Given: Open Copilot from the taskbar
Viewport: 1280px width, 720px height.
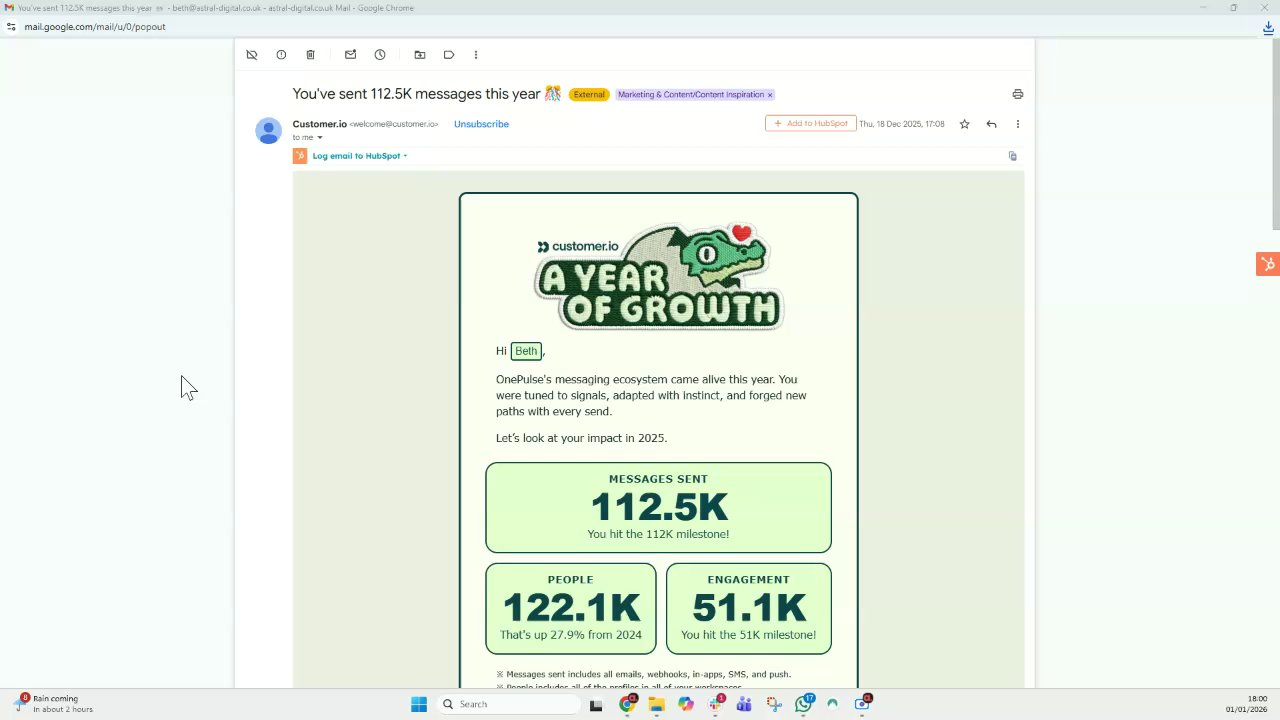Looking at the screenshot, I should point(685,704).
